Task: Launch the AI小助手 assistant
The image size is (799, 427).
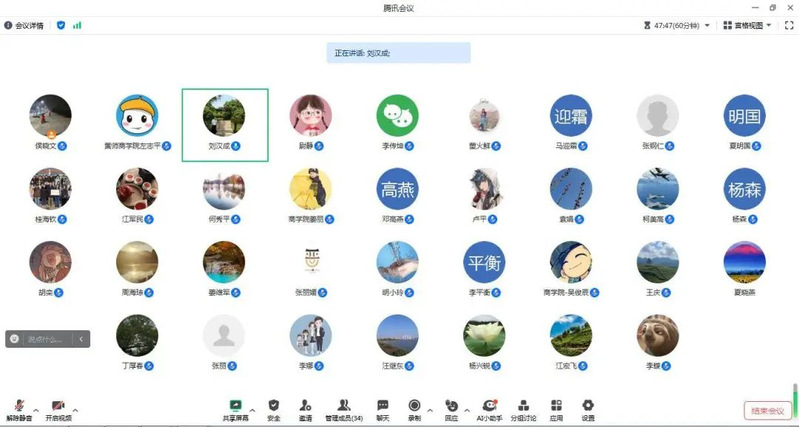Action: 488,408
